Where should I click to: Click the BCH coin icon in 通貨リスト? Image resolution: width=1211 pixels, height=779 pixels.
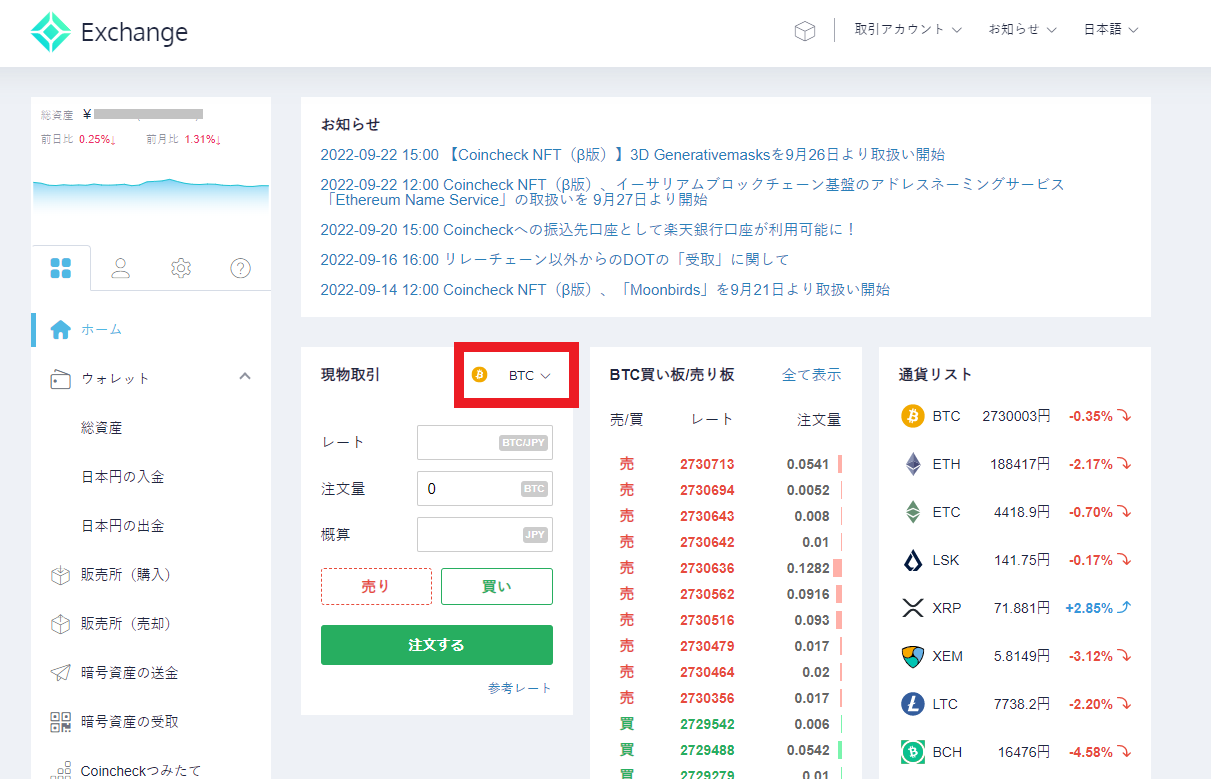[913, 752]
